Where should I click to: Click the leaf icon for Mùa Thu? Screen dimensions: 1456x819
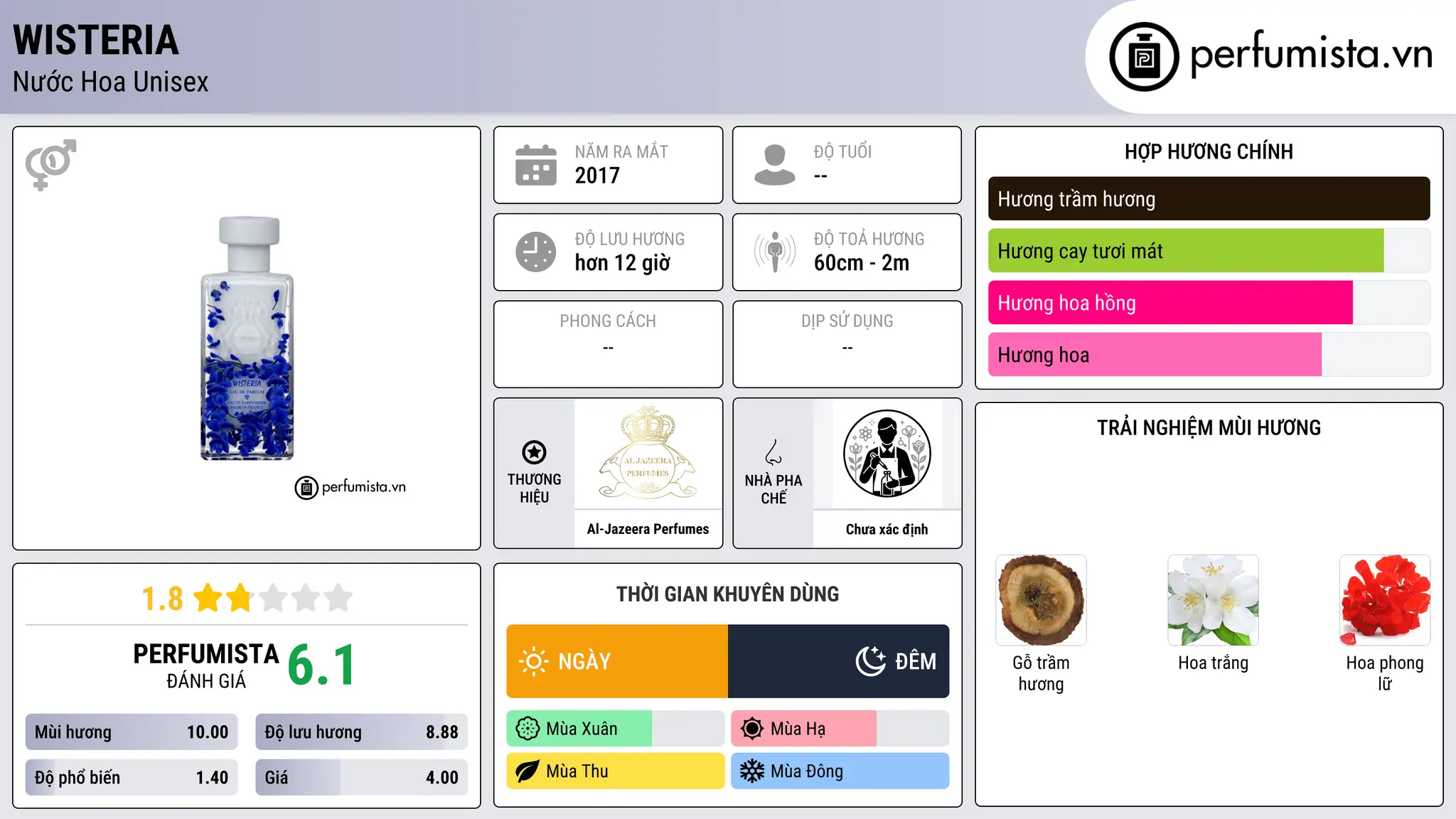pos(528,771)
